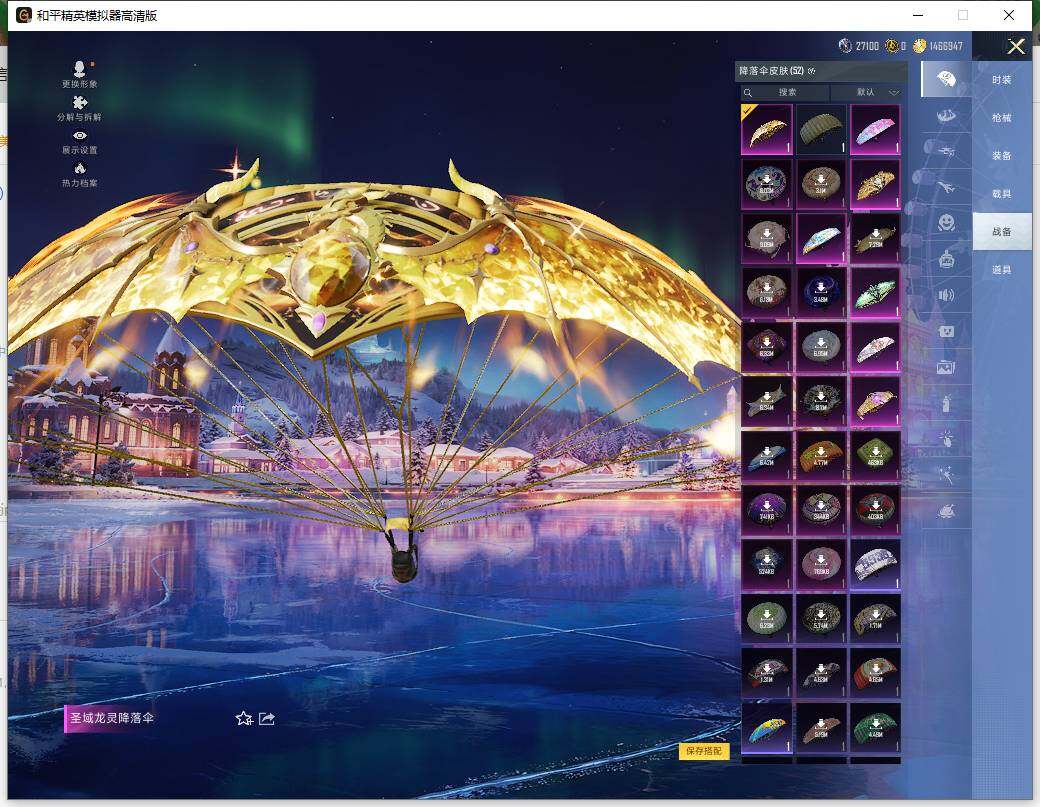Viewport: 1040px width, 807px height.
Task: Select the parachute category icon
Action: click(946, 80)
